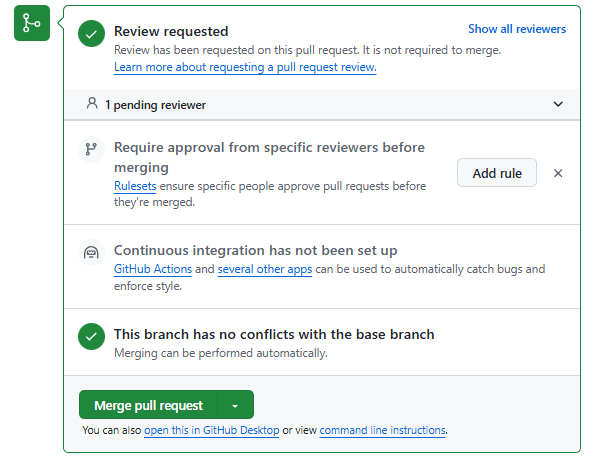Click the green check icon beside no conflicts
This screenshot has width=593, height=463.
(x=92, y=337)
